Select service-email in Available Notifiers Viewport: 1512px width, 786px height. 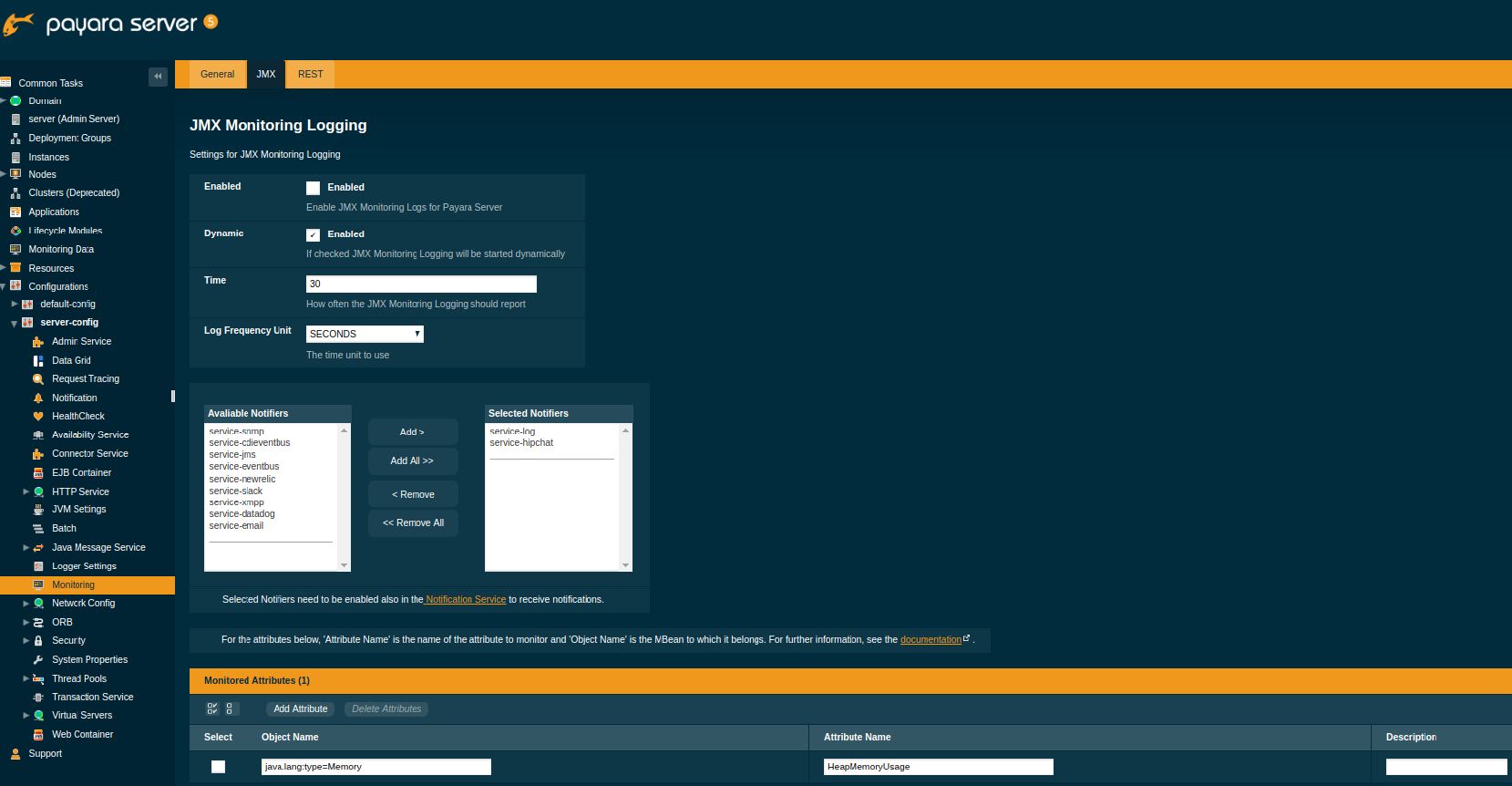tap(236, 526)
